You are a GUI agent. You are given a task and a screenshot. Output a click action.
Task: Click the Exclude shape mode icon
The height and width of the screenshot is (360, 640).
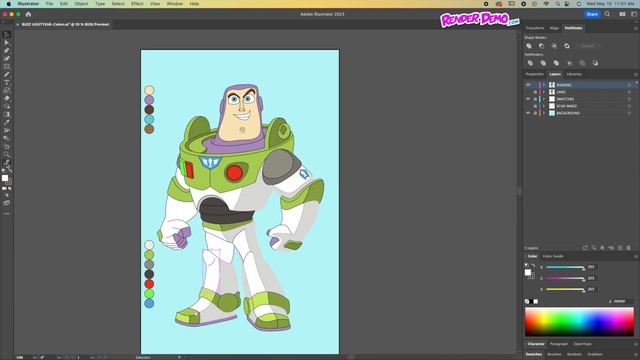pos(567,46)
